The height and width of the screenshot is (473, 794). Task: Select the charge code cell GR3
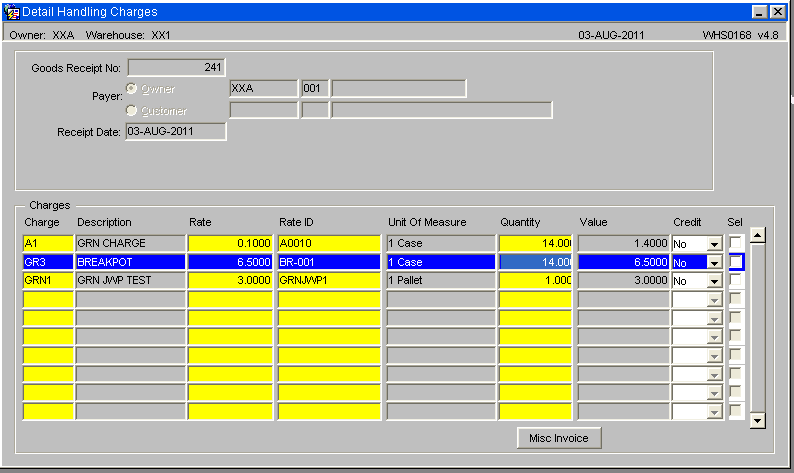click(x=48, y=262)
